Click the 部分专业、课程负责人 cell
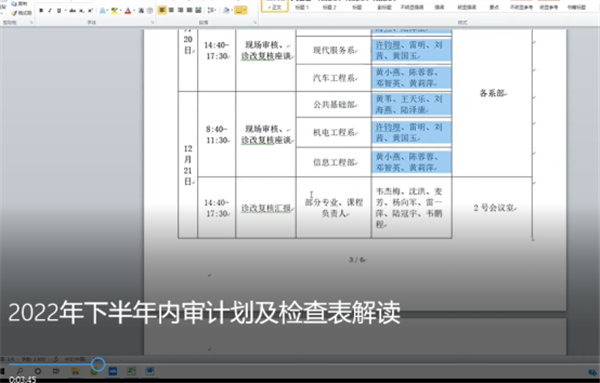Viewport: 600px width, 383px height. [334, 208]
